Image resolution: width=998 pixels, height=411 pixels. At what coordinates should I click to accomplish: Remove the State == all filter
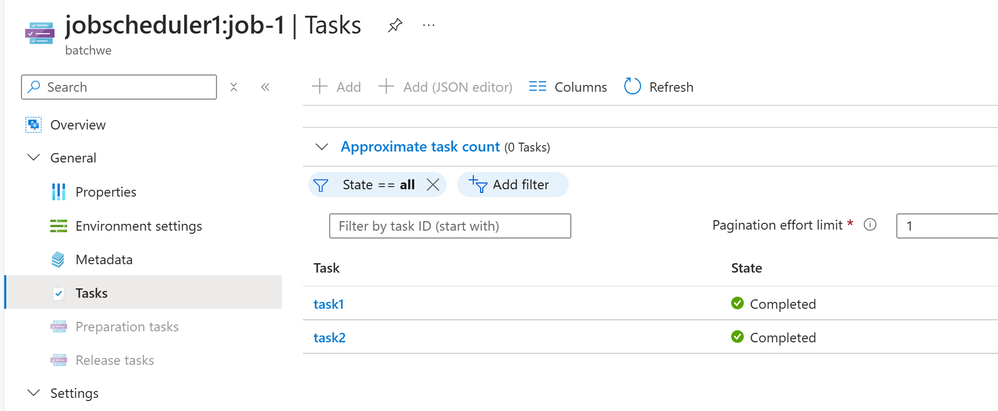[433, 185]
